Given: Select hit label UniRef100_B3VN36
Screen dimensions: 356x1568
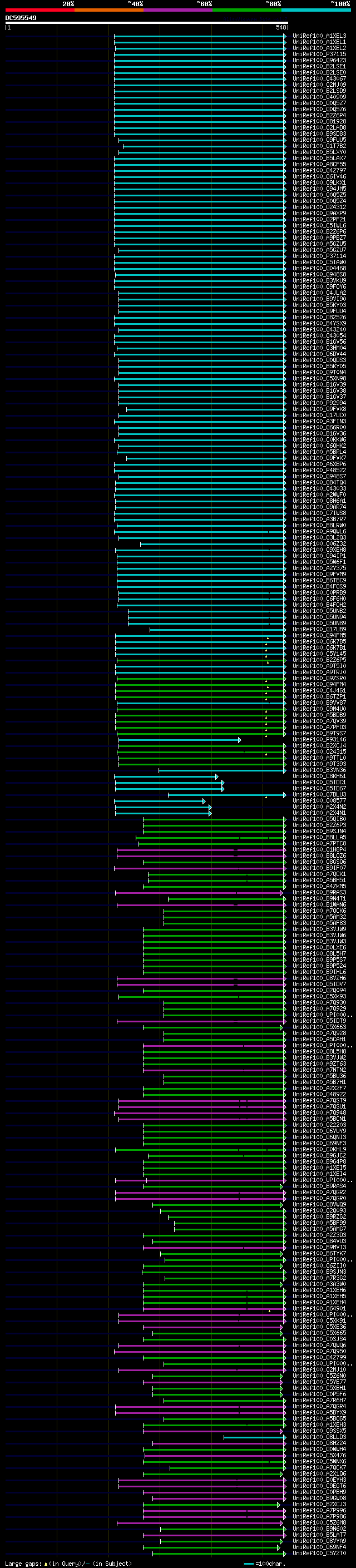Looking at the screenshot, I should coord(319,770).
